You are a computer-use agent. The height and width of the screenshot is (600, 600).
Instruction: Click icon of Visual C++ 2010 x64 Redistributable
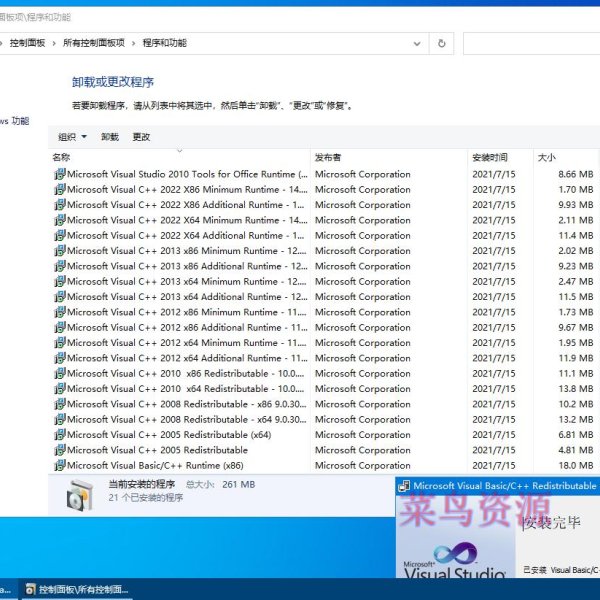(x=60, y=388)
